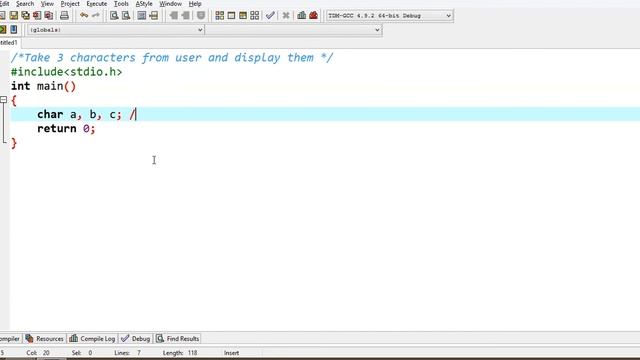Image resolution: width=640 pixels, height=360 pixels.
Task: Open the Execute menu
Action: click(x=97, y=4)
